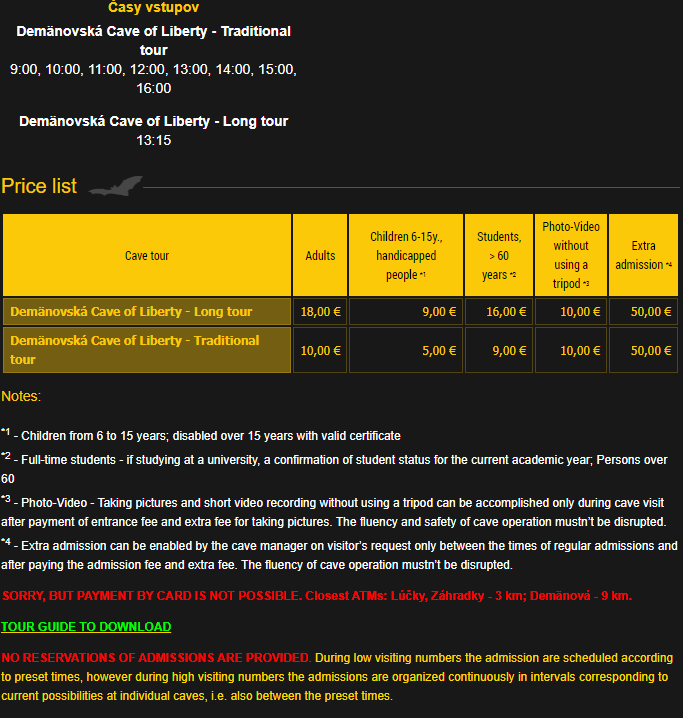The image size is (683, 718).
Task: Click note *1 about children 6 to 15
Action: coord(201,435)
